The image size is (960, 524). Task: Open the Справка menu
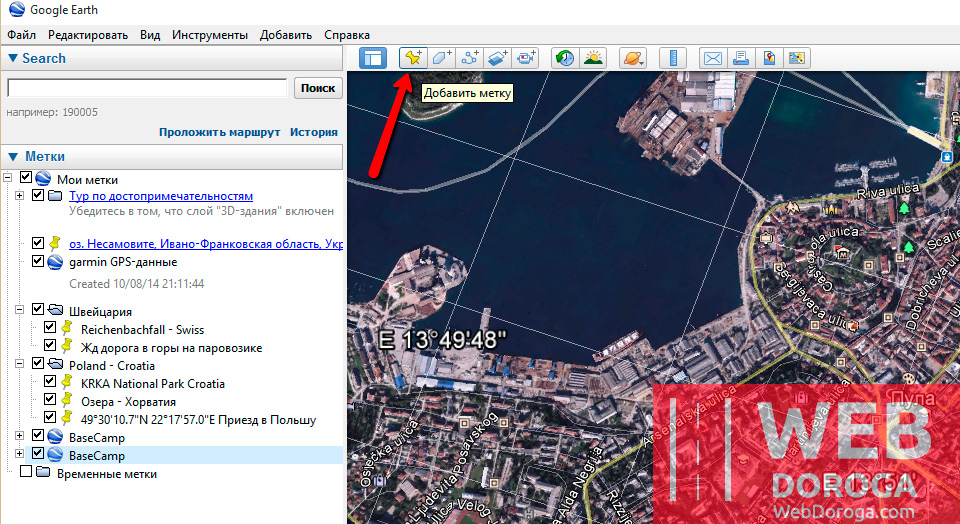tap(347, 35)
